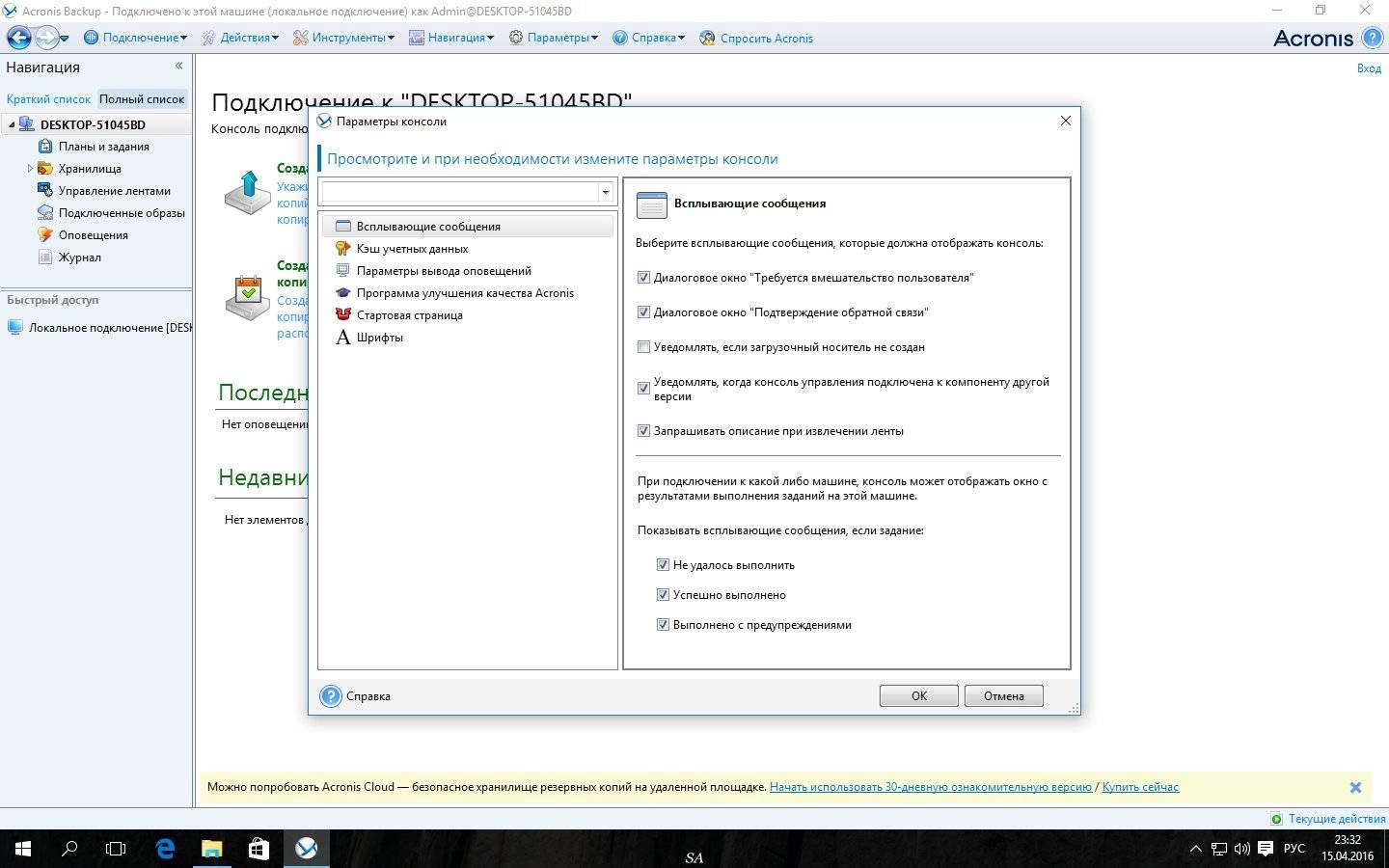The width and height of the screenshot is (1389, 868).
Task: Click the Всплывающие сообщения list icon
Action: click(x=342, y=227)
